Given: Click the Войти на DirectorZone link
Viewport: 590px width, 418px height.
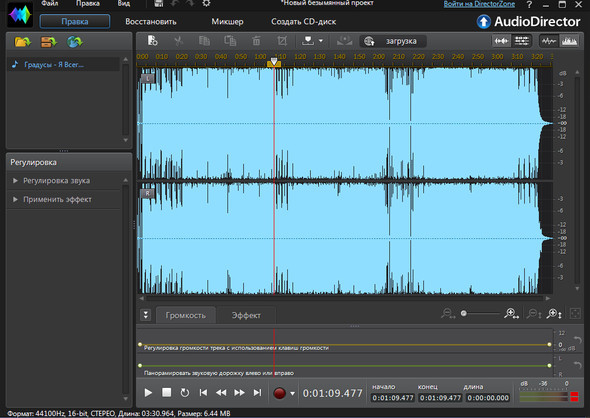Looking at the screenshot, I should point(479,4).
